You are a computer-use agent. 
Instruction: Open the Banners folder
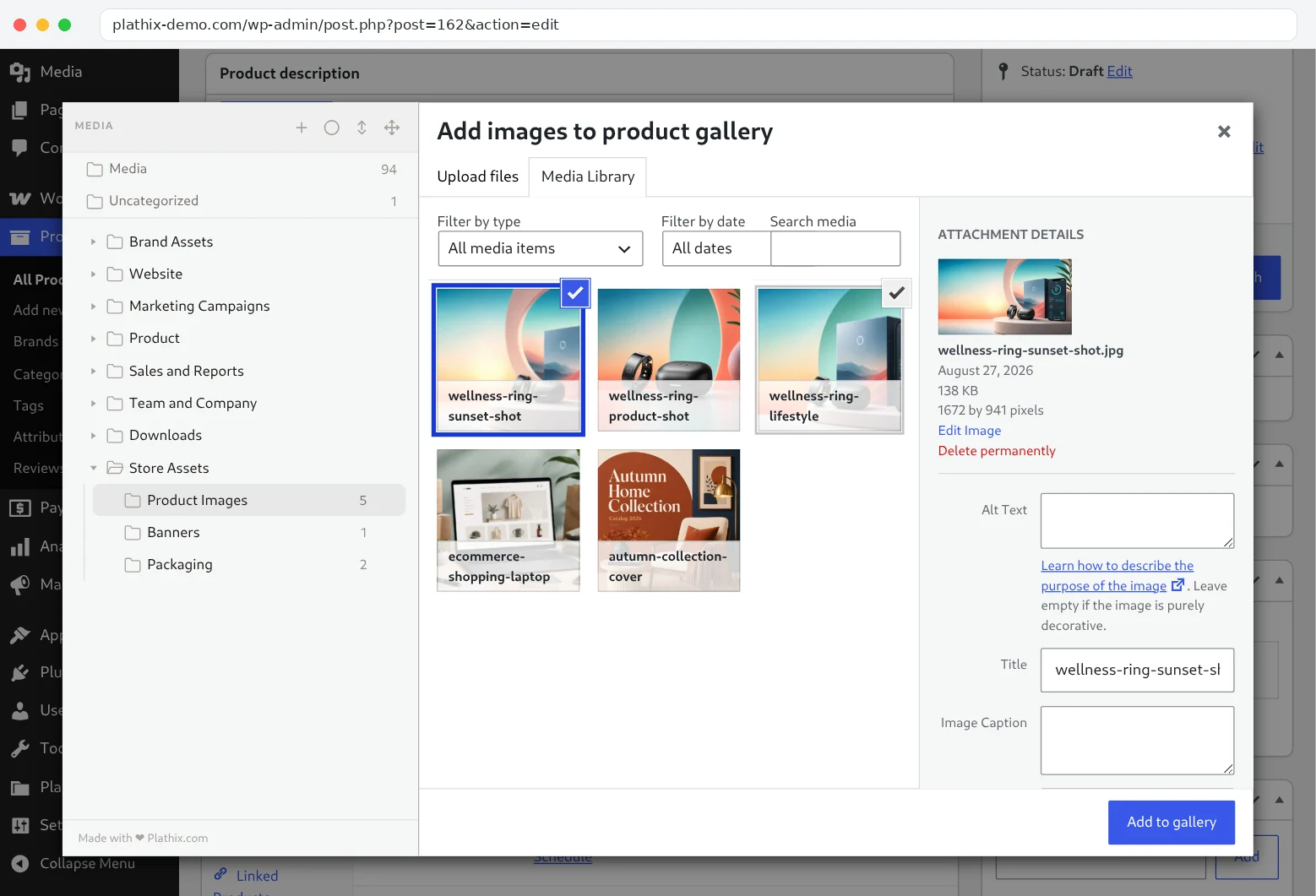[x=249, y=532]
